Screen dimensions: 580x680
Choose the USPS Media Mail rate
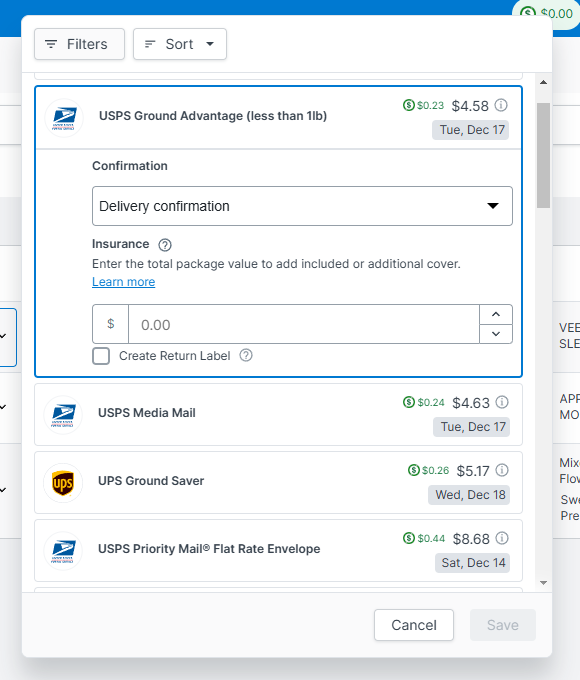pos(279,415)
